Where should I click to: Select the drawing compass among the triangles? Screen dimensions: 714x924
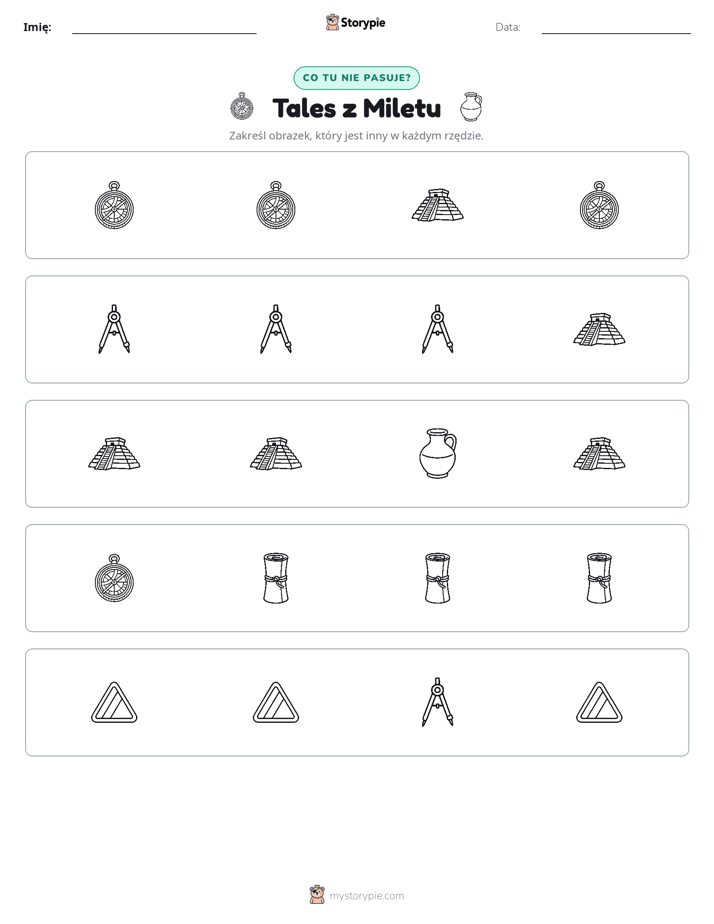click(438, 702)
